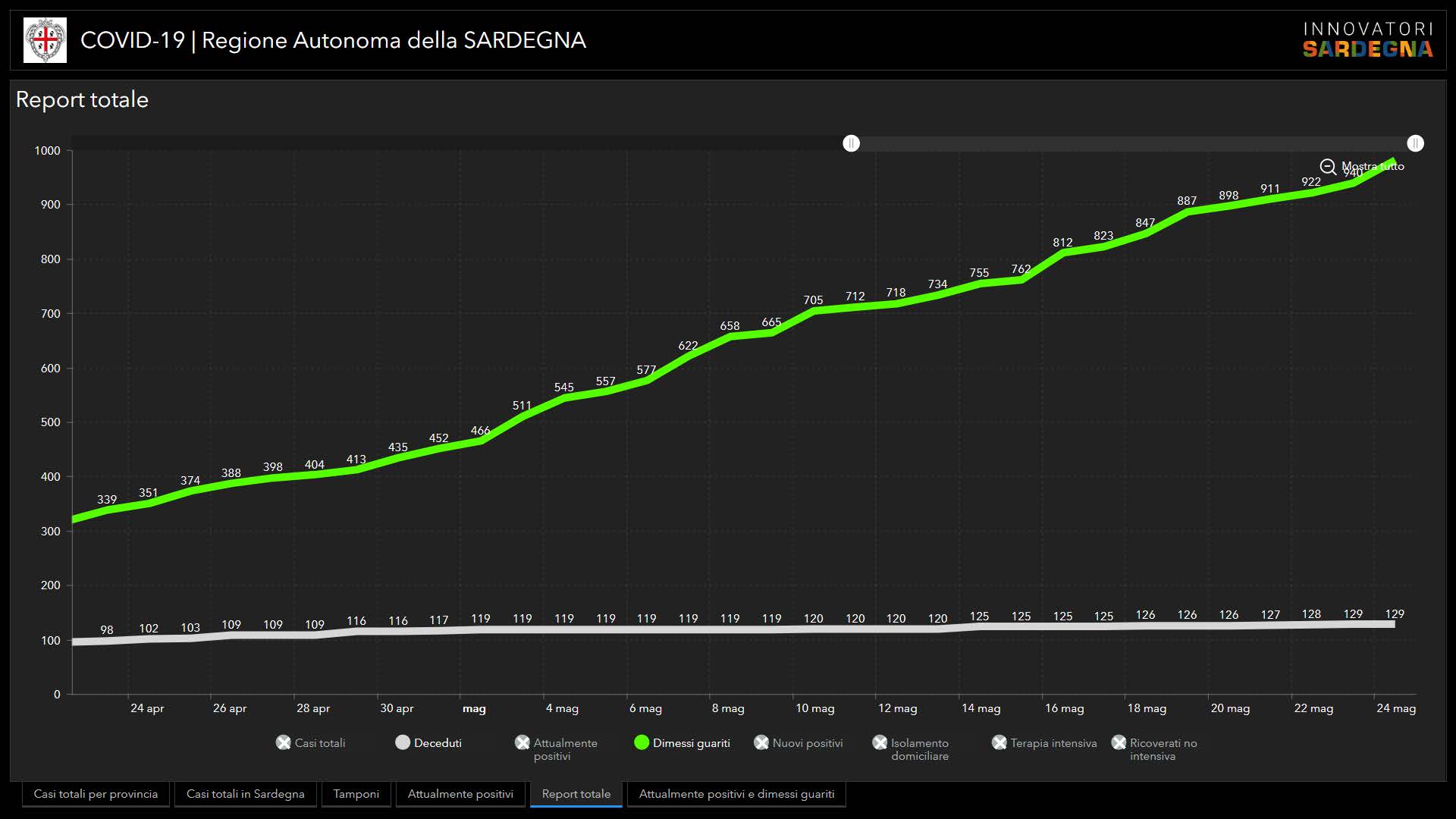Click the left handle of the range slider

[x=852, y=143]
